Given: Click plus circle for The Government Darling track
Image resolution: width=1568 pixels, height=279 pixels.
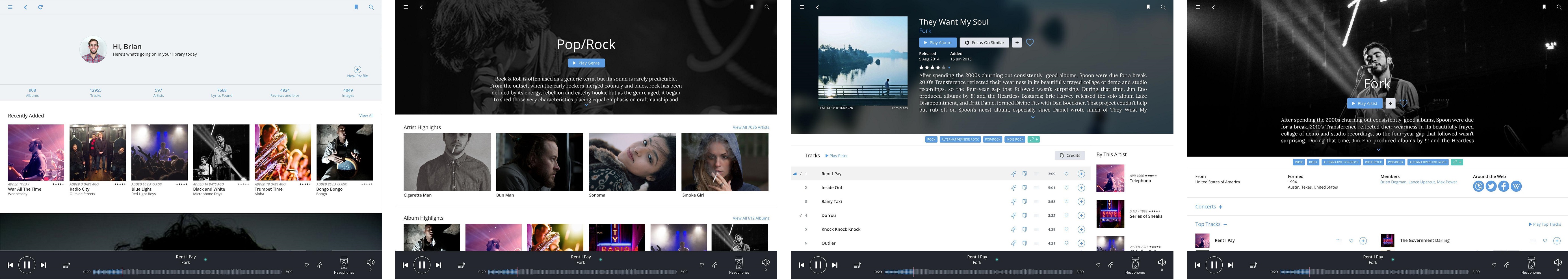Looking at the screenshot, I should point(1556,241).
